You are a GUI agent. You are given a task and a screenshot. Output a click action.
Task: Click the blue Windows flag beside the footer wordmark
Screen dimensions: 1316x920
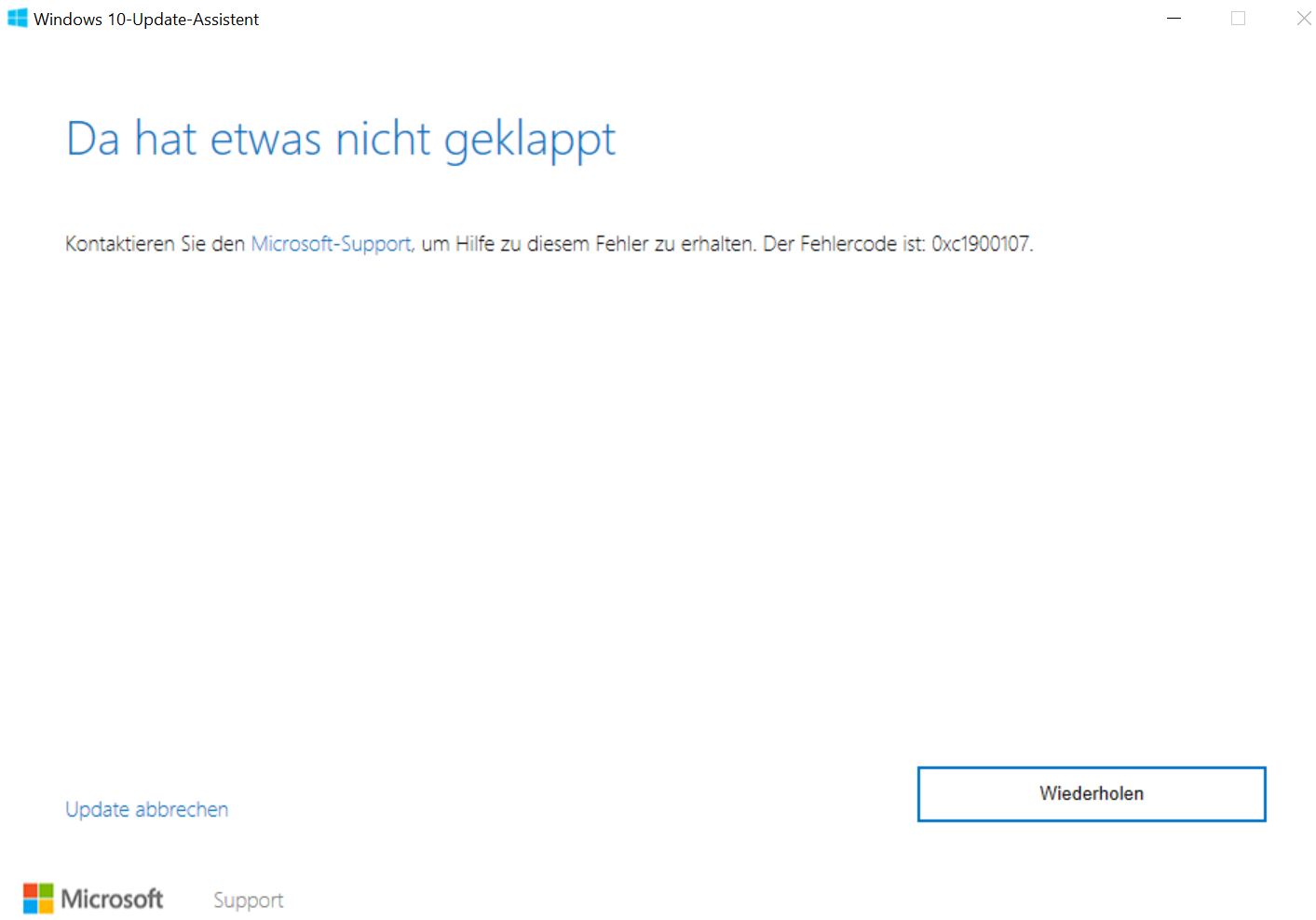38,898
